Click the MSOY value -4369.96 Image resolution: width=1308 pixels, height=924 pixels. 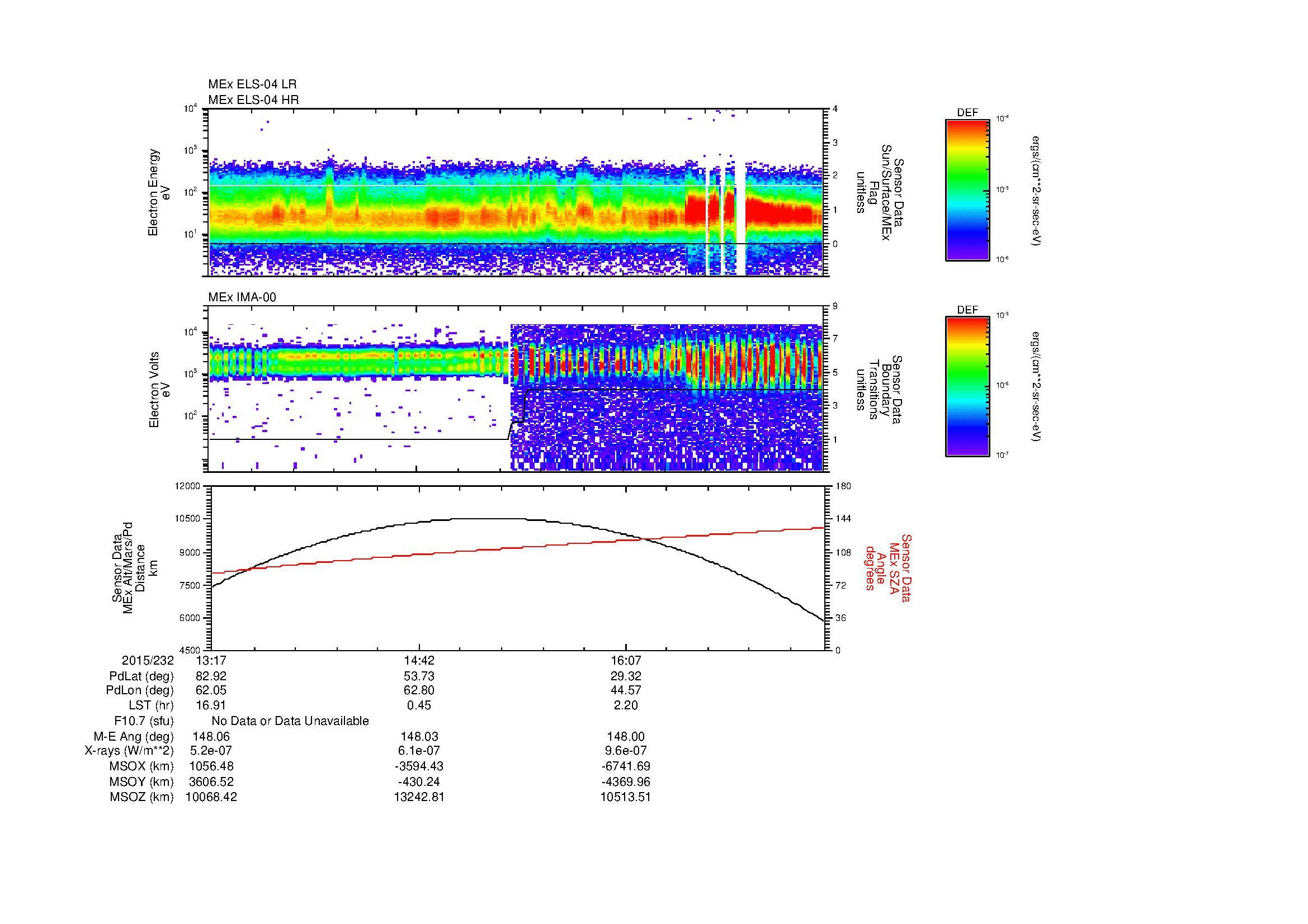tap(626, 781)
